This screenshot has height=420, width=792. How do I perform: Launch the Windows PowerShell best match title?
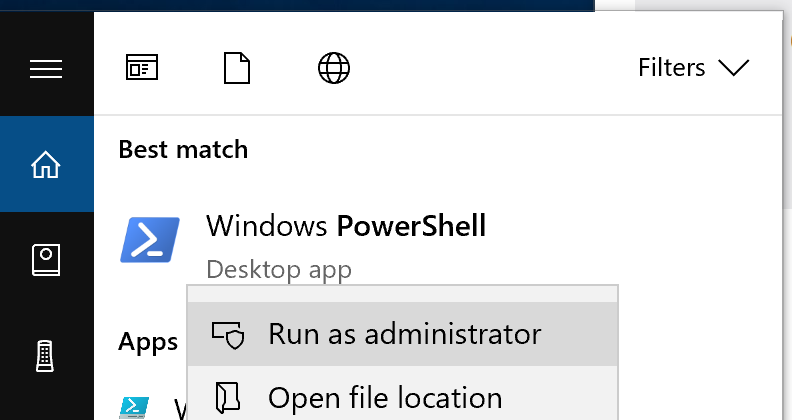pyautogui.click(x=346, y=226)
